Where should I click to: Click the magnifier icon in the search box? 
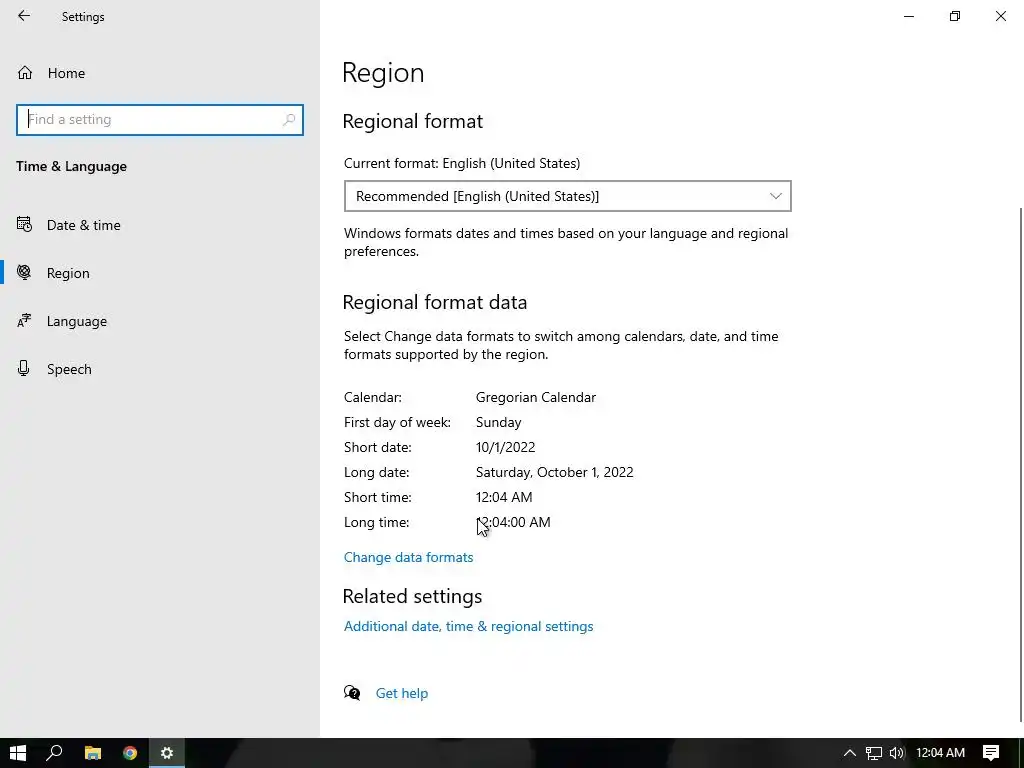click(289, 120)
